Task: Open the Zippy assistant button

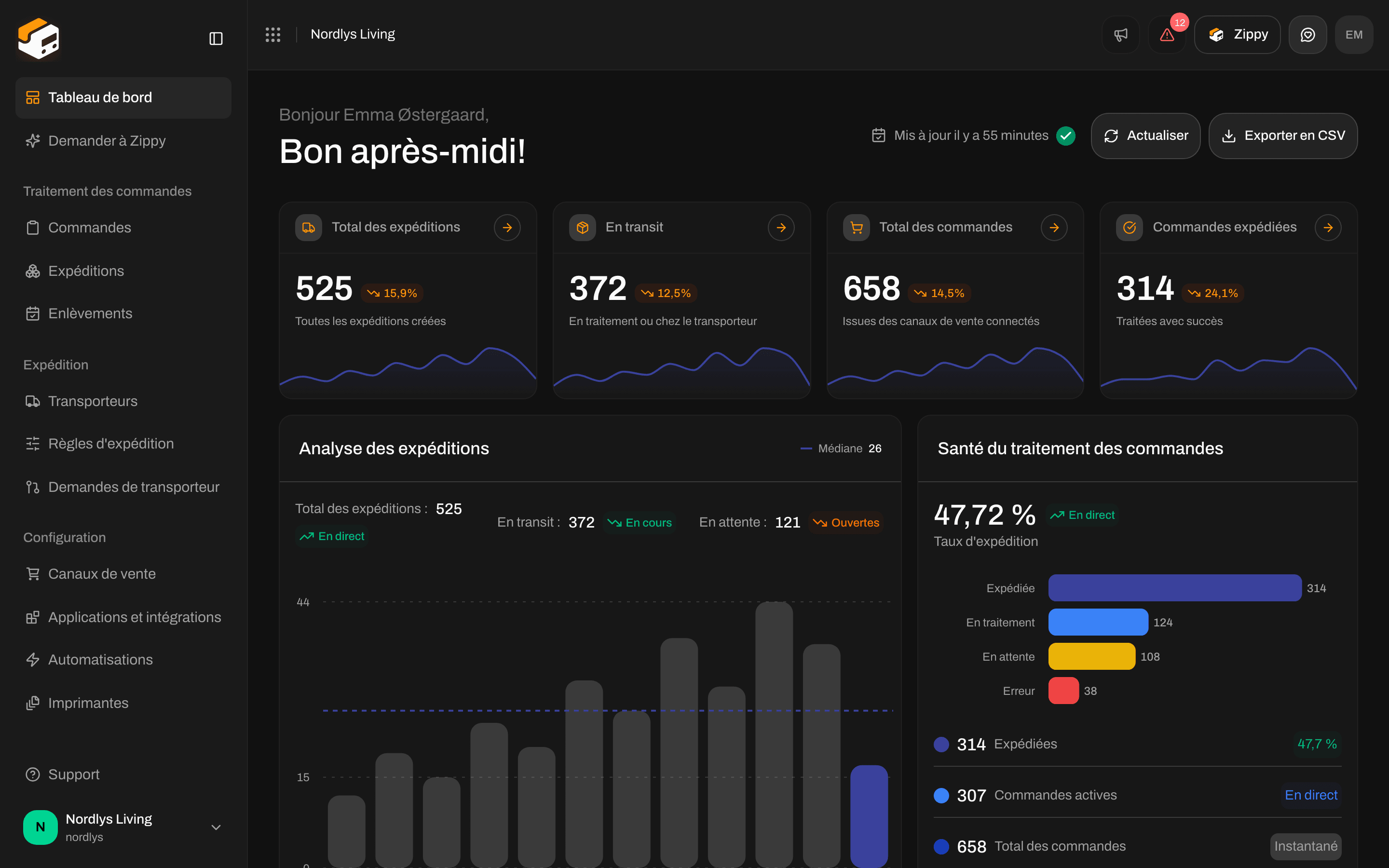Action: coord(1238,34)
